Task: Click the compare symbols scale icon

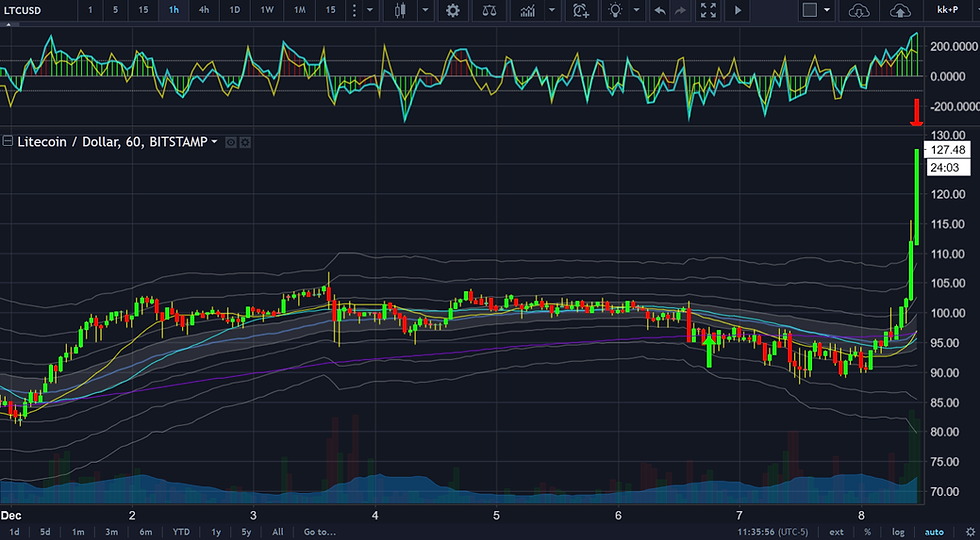Action: click(489, 10)
